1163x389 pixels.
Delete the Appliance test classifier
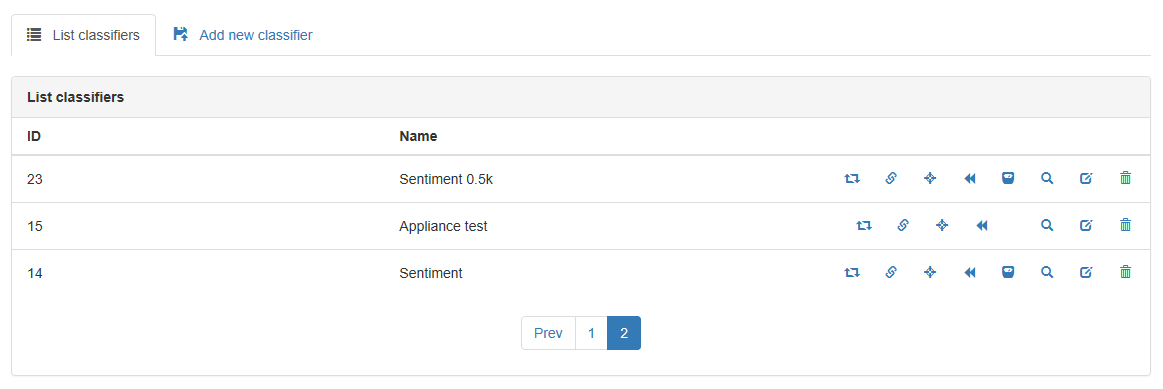click(x=1125, y=226)
